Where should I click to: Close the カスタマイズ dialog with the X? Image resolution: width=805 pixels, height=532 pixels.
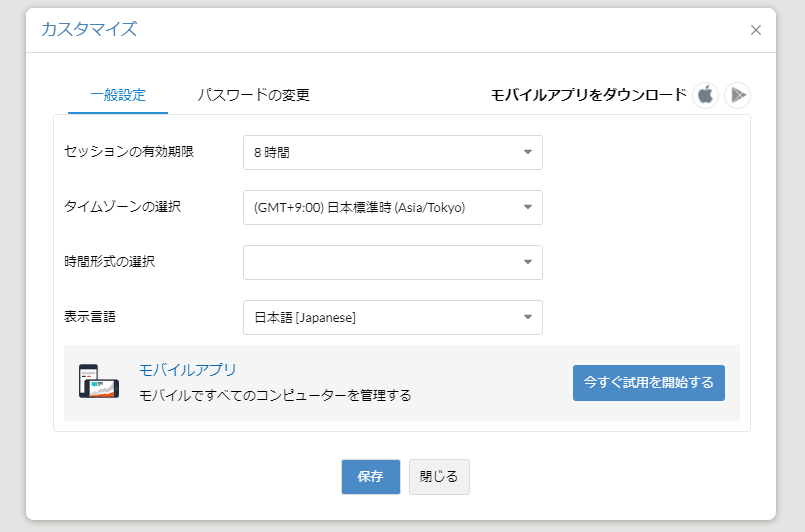click(756, 30)
